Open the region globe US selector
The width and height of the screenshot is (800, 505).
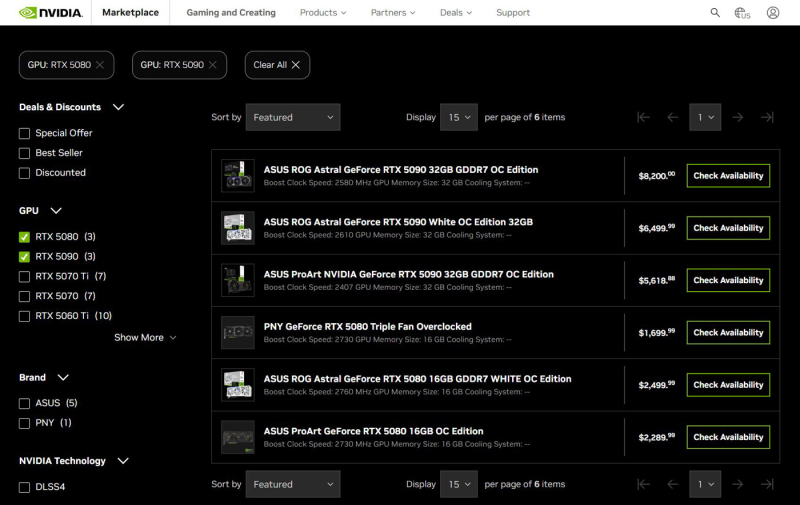pos(742,13)
